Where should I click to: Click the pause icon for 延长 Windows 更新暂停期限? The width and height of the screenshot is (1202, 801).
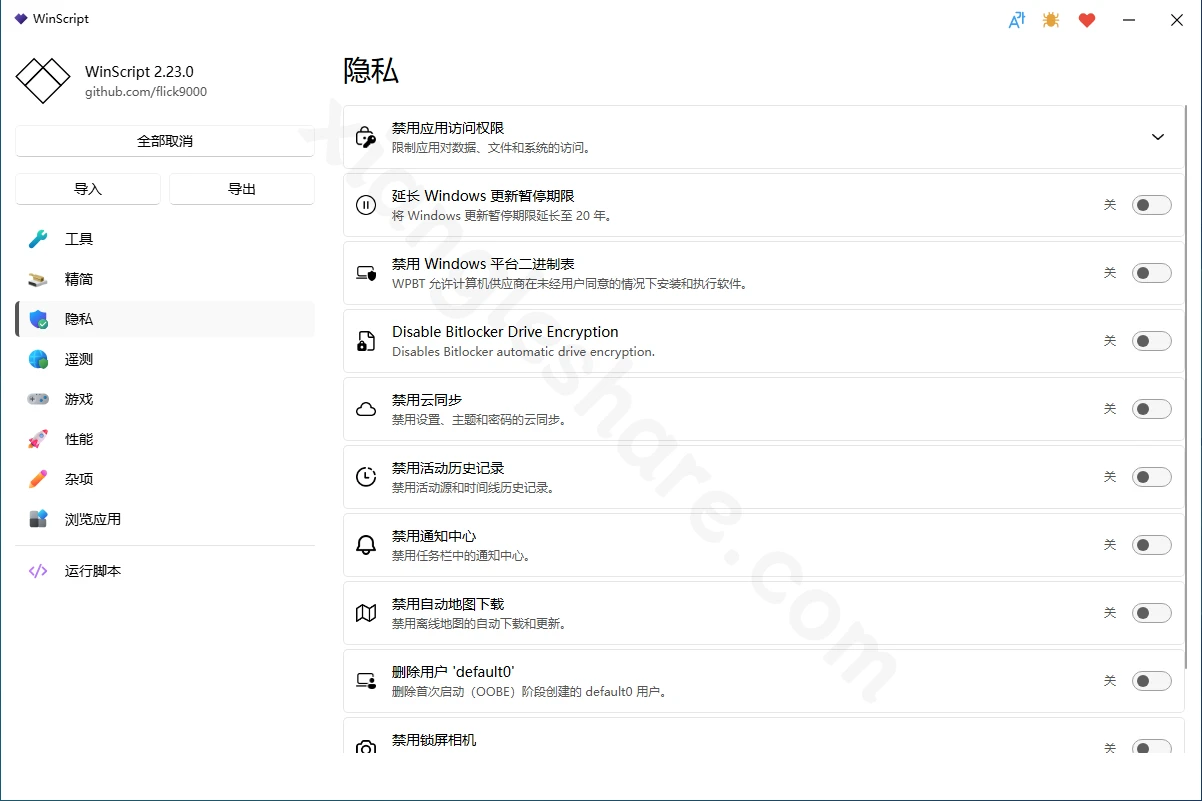(x=366, y=205)
